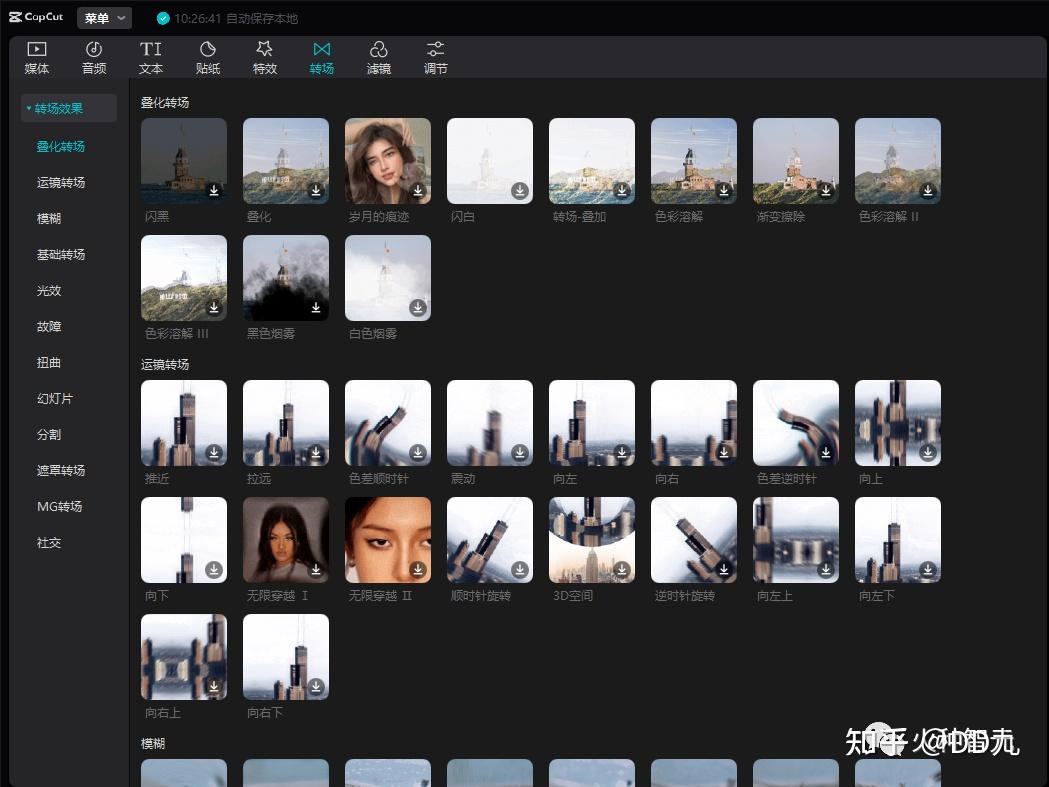Click the auto-save status checkmark icon
This screenshot has height=787, width=1049.
(x=163, y=19)
